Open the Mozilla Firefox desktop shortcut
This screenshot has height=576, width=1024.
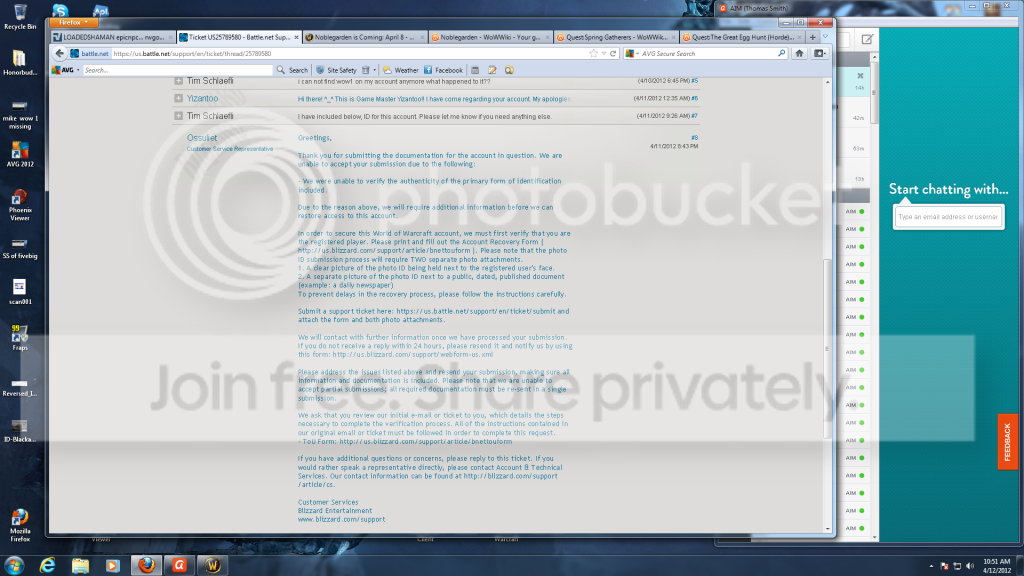[x=20, y=526]
